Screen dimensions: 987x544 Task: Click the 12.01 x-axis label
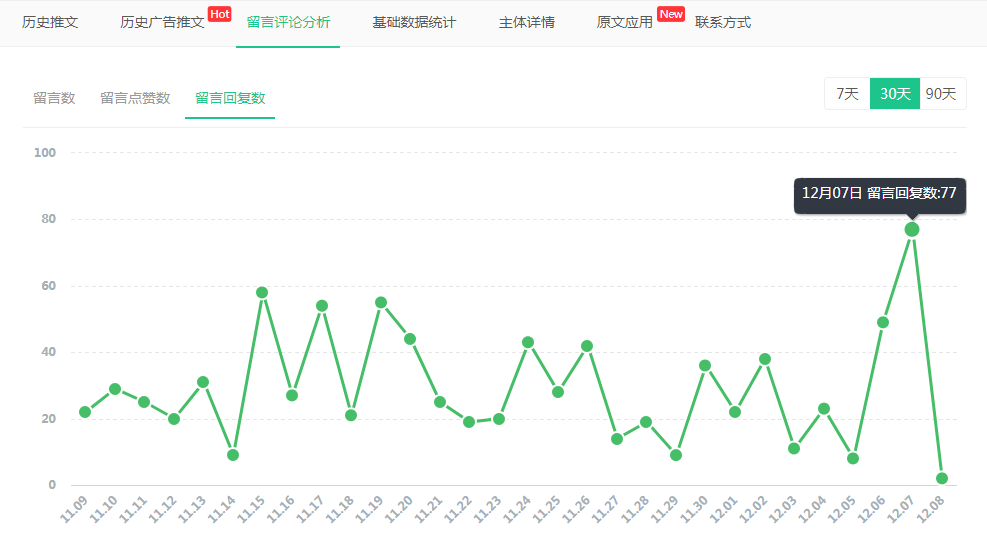coord(723,509)
